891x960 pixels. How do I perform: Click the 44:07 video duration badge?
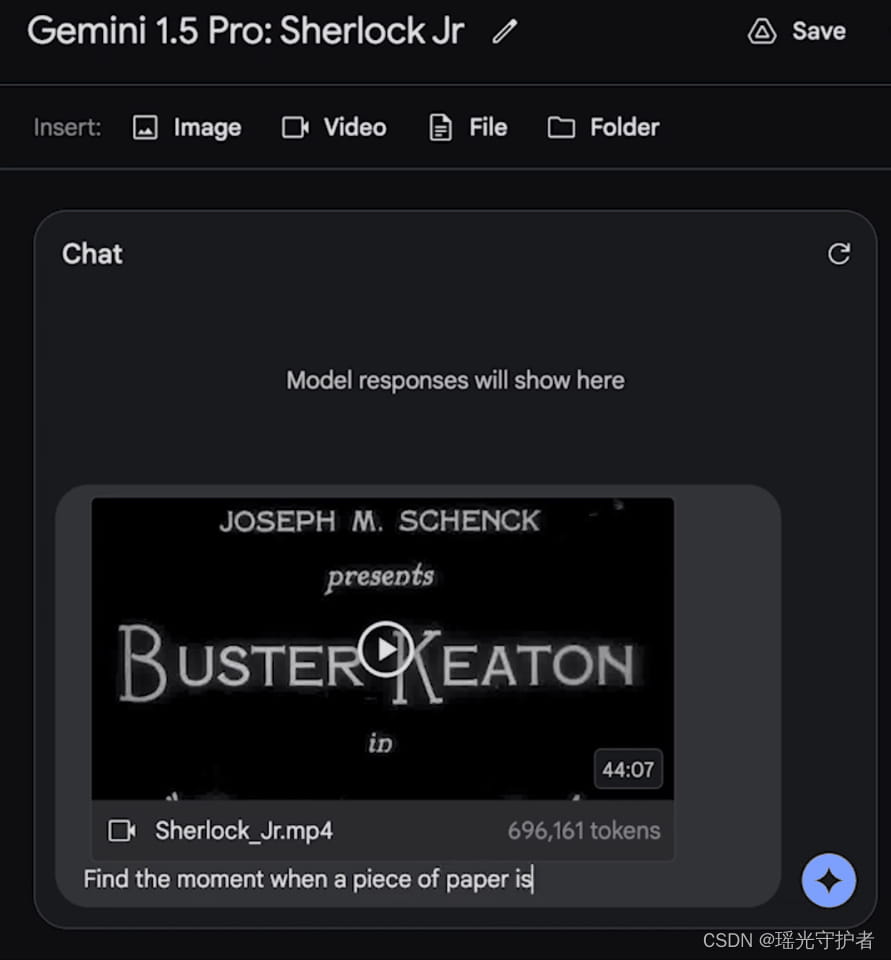(x=628, y=769)
